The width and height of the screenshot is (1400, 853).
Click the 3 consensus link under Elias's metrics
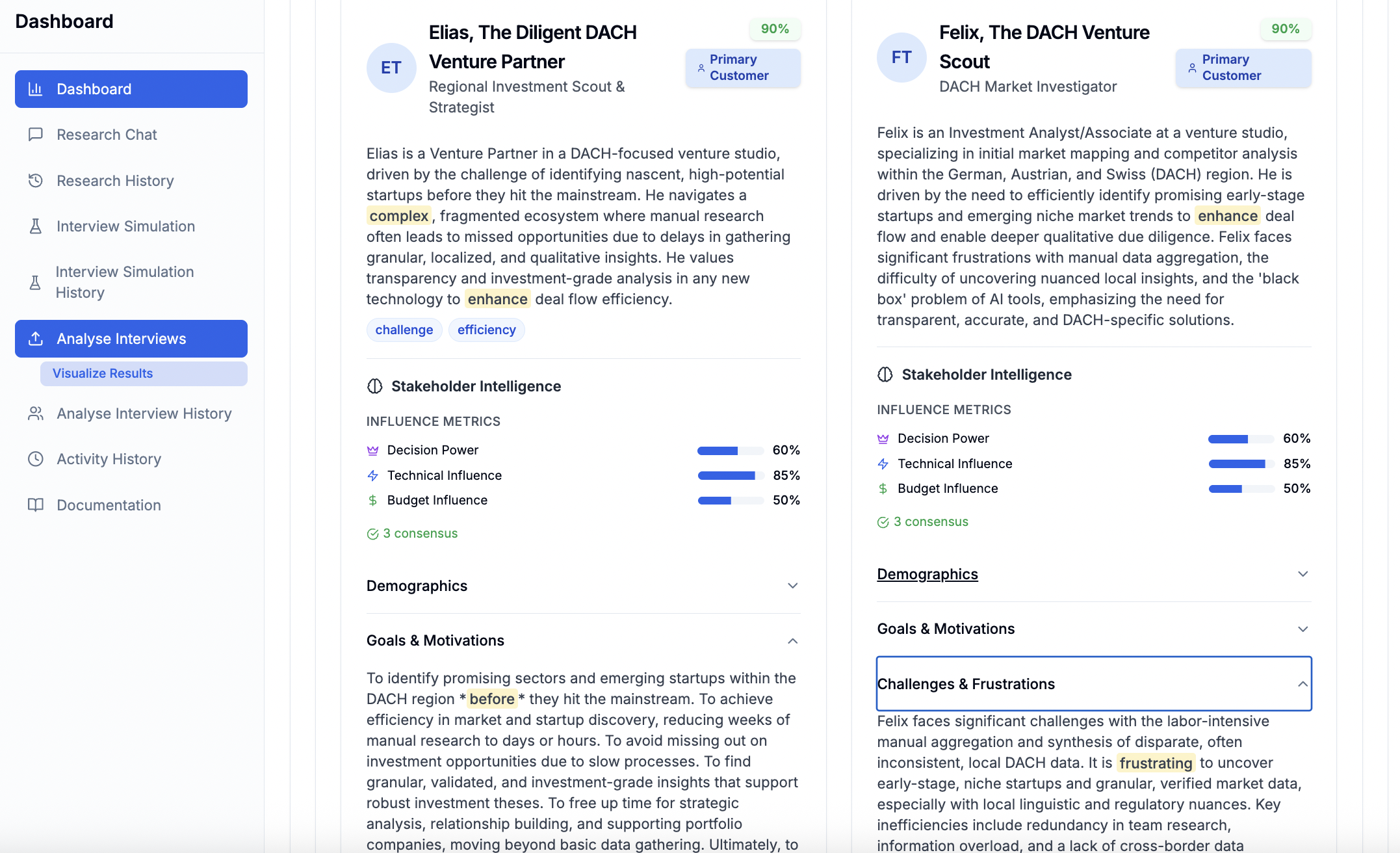pyautogui.click(x=420, y=533)
